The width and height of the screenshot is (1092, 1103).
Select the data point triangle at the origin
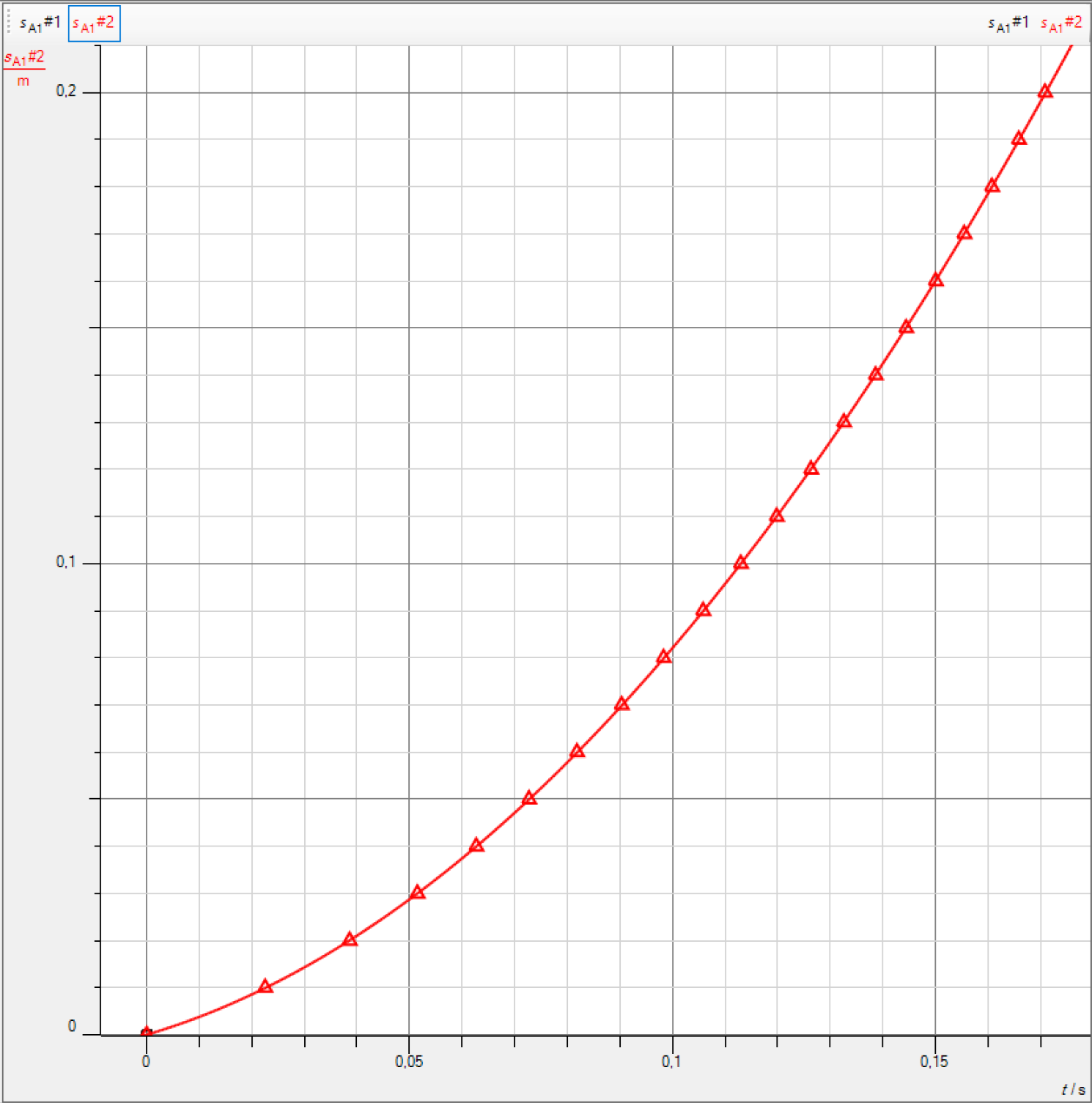(x=146, y=1033)
